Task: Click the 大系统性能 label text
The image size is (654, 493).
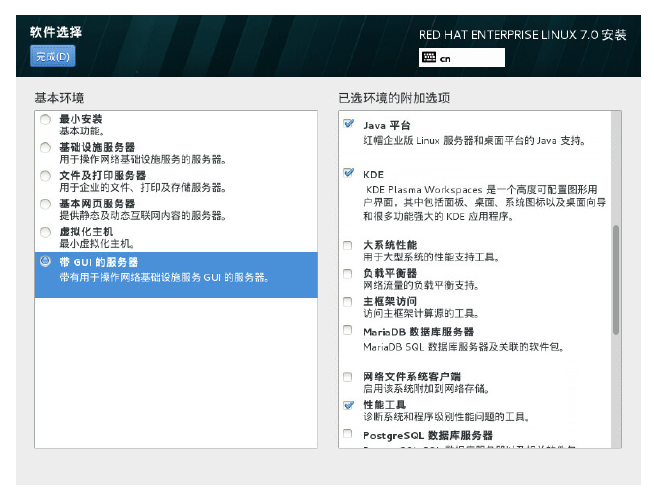Action: pos(390,245)
